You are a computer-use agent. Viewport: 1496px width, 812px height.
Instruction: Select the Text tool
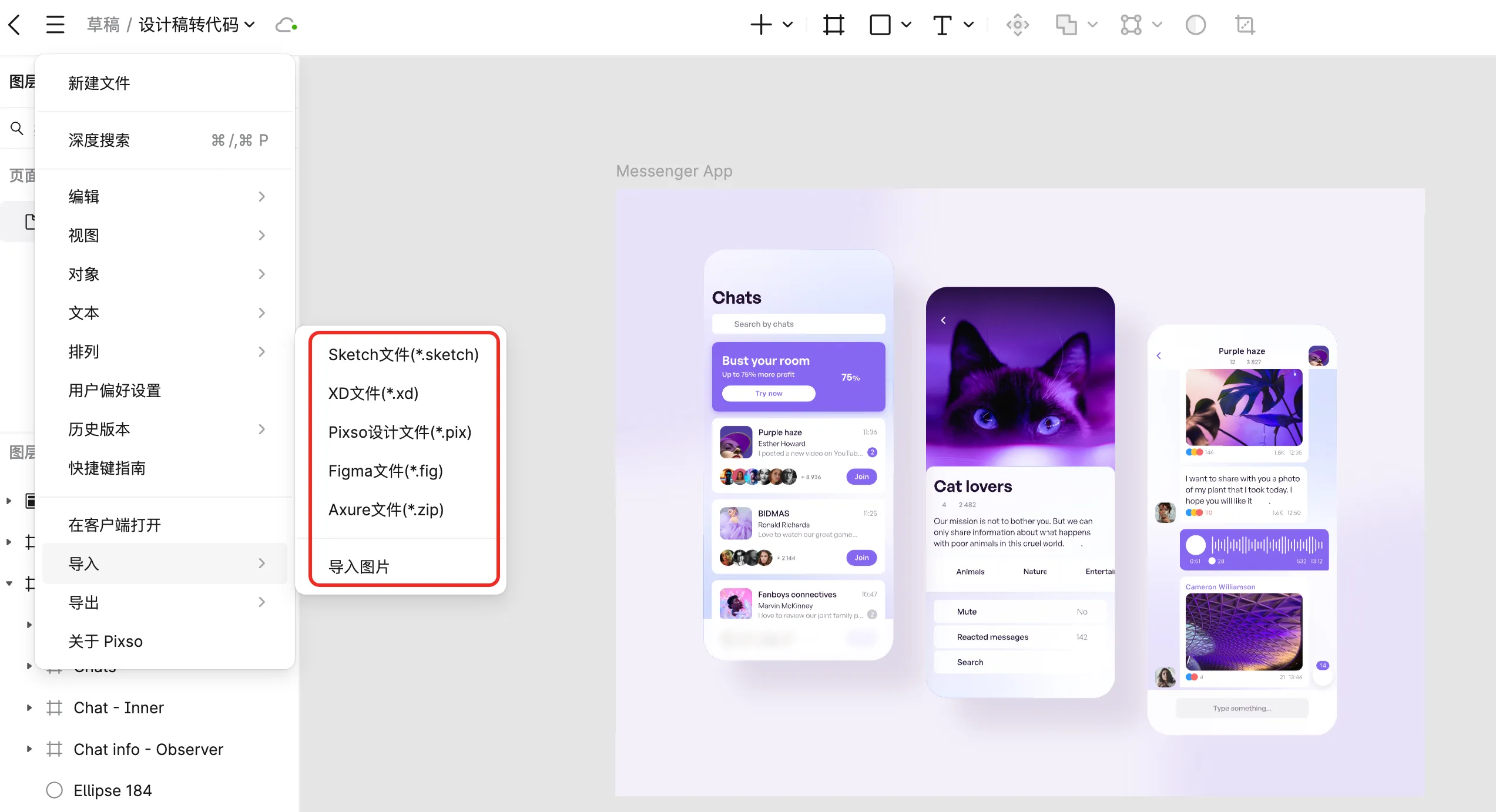tap(942, 25)
